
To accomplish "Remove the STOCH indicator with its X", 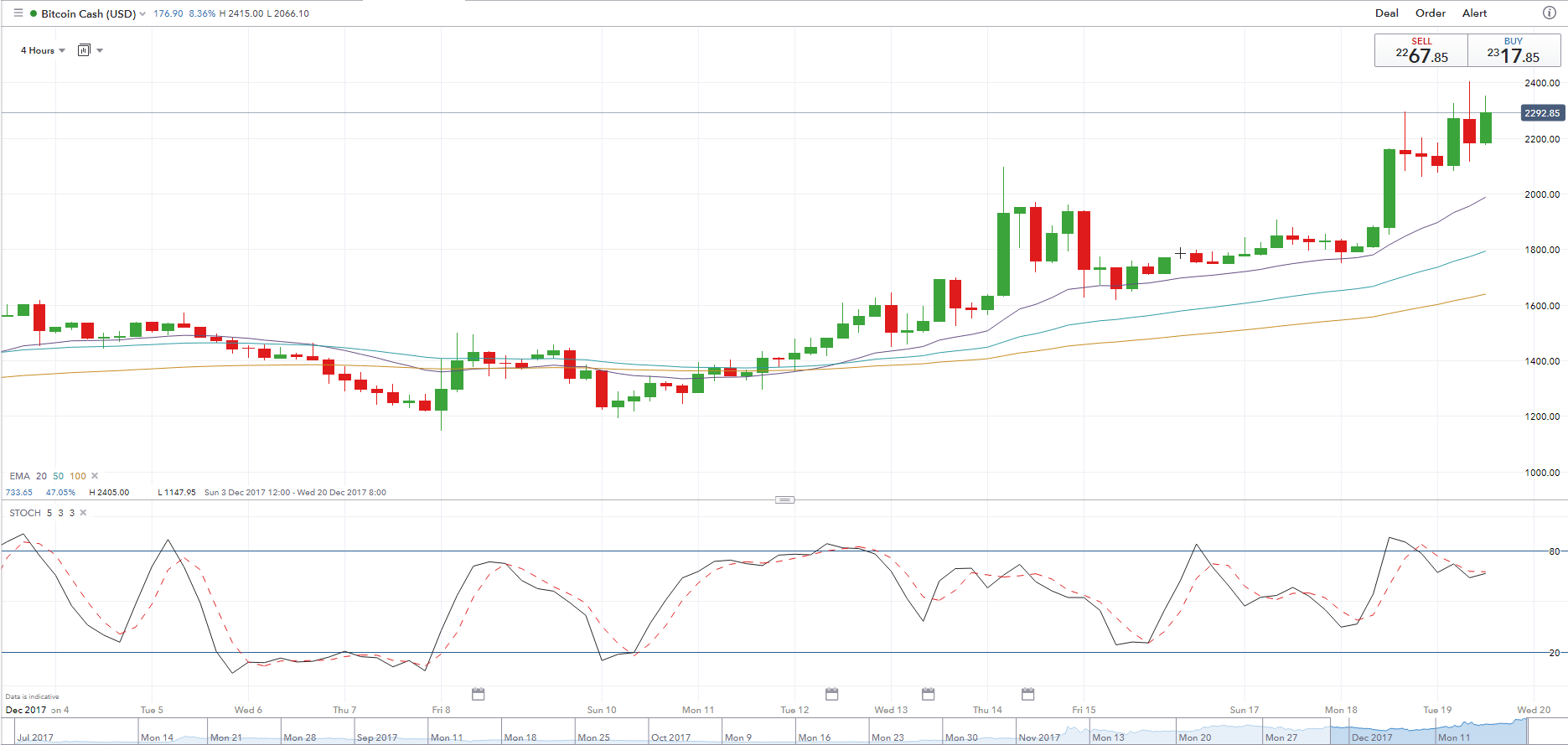I will click(83, 513).
